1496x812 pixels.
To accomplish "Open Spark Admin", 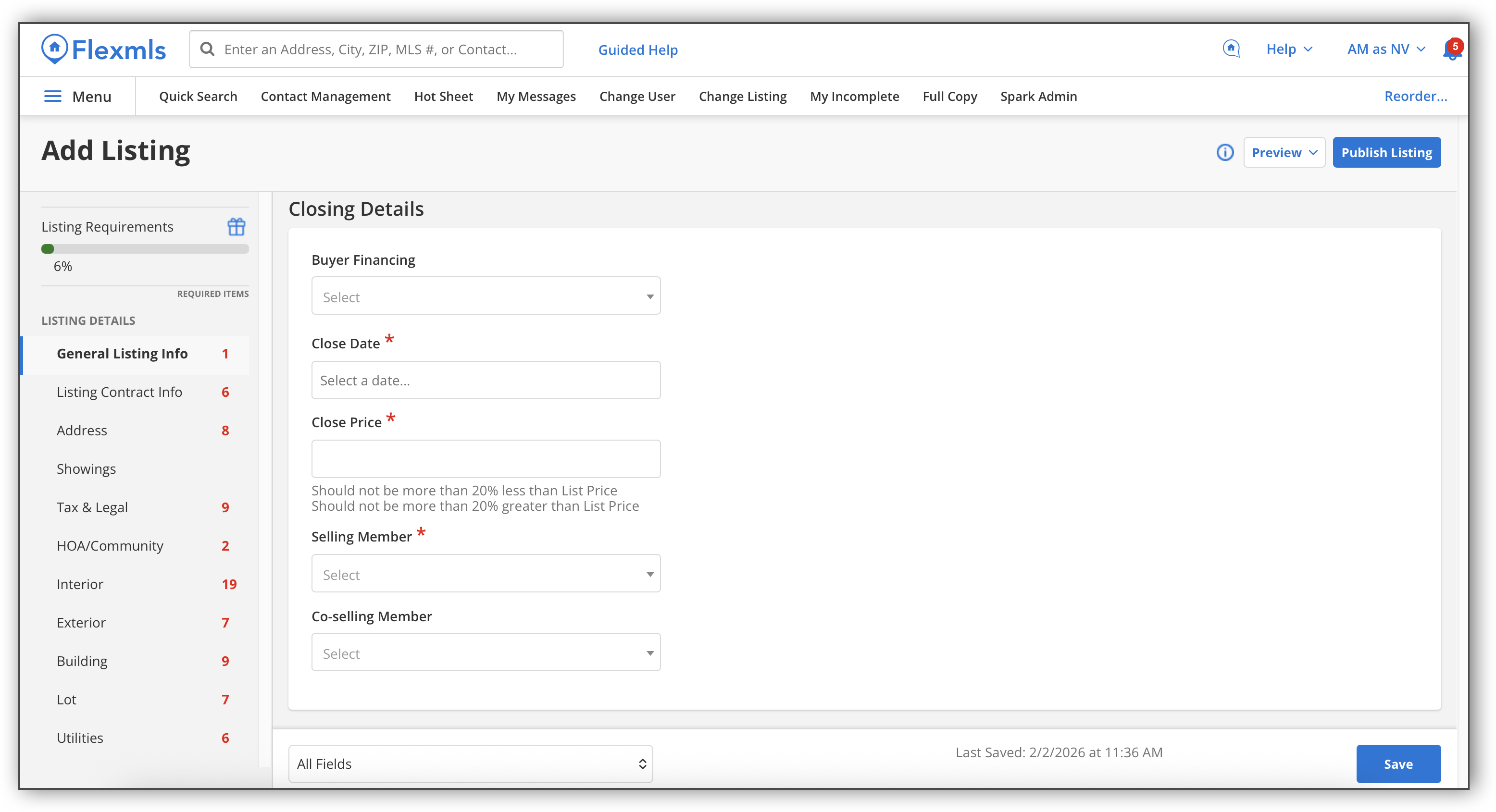I will pos(1038,97).
